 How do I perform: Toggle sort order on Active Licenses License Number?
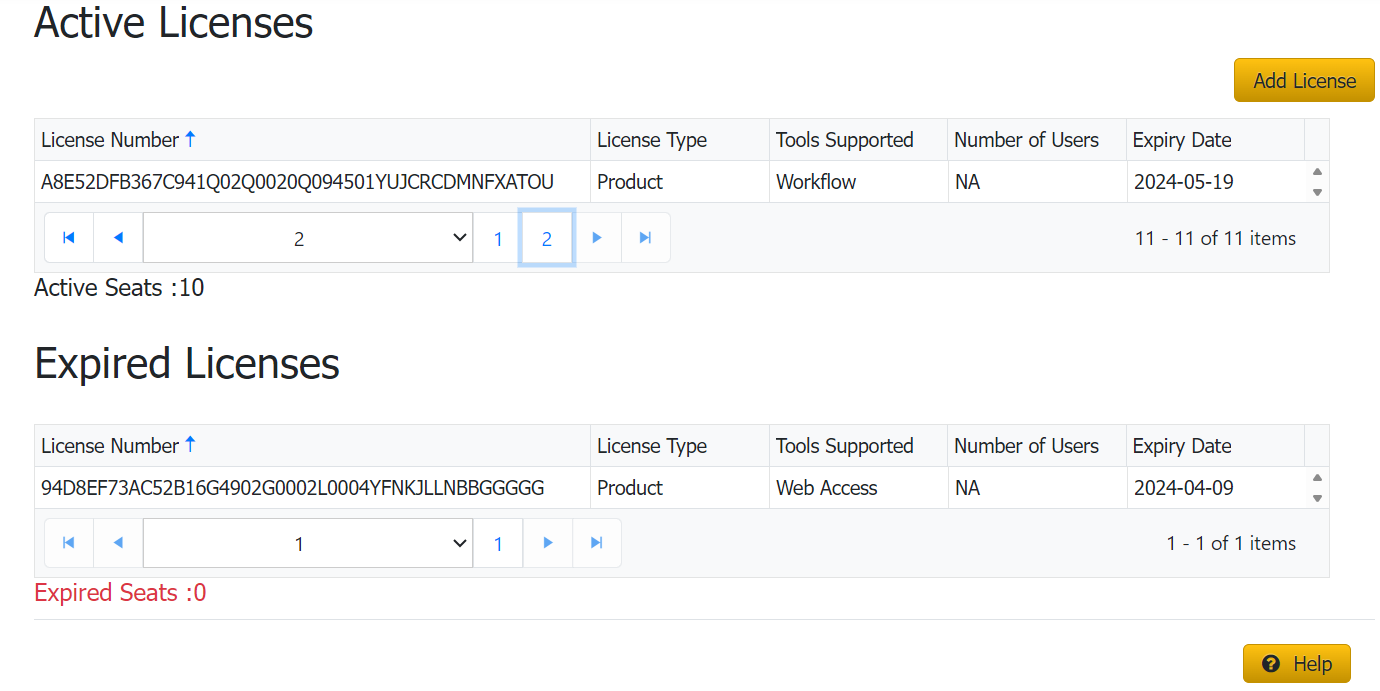[190, 139]
